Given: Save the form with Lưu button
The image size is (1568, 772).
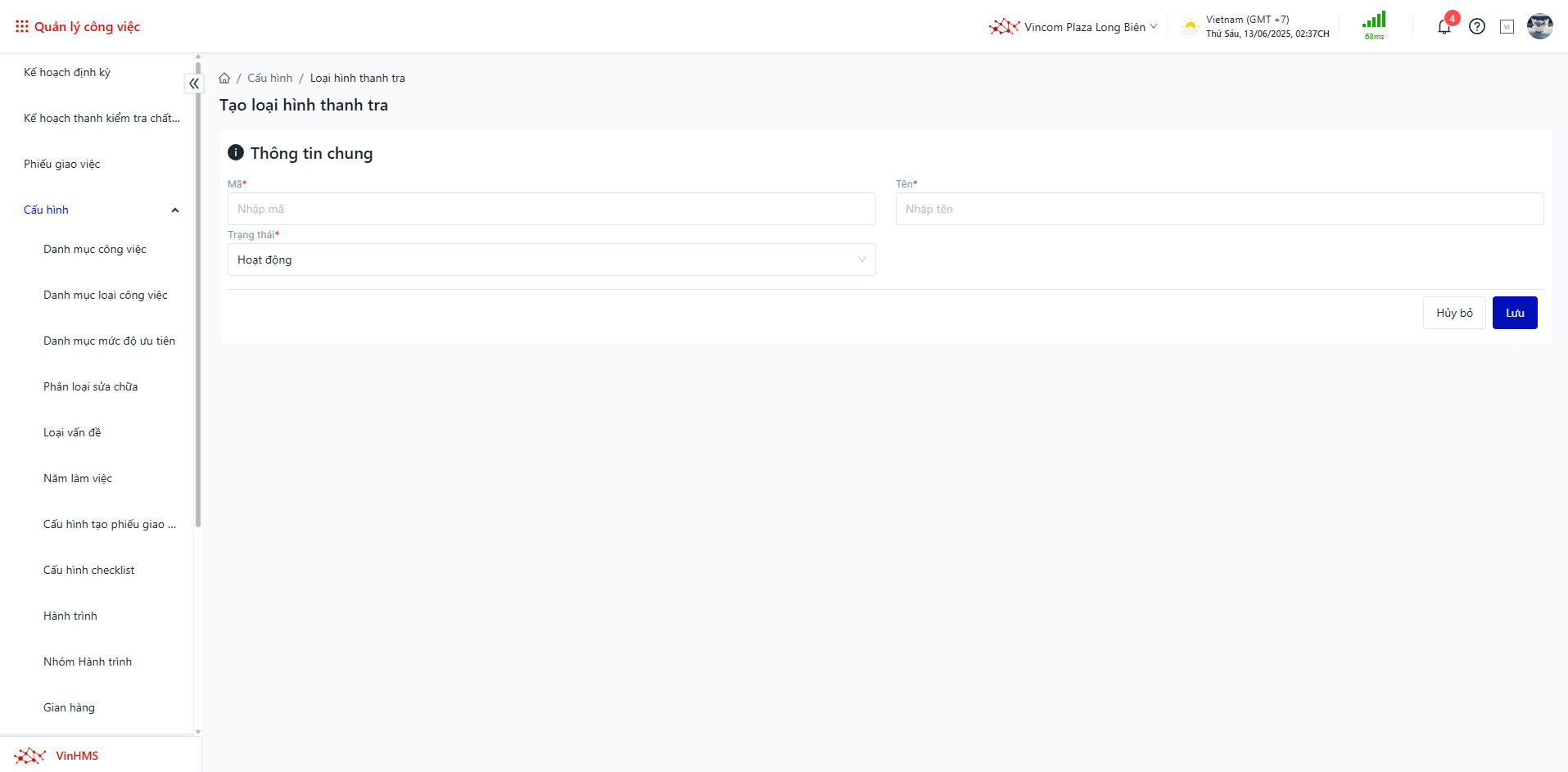Looking at the screenshot, I should click(1515, 313).
